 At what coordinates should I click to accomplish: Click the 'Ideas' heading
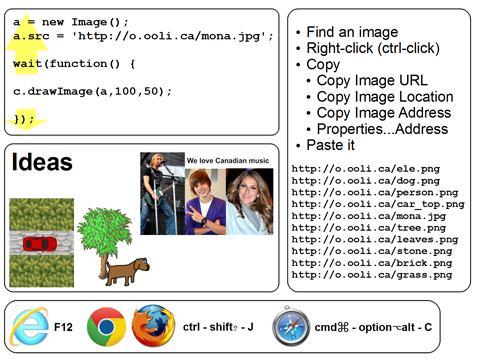pyautogui.click(x=42, y=162)
